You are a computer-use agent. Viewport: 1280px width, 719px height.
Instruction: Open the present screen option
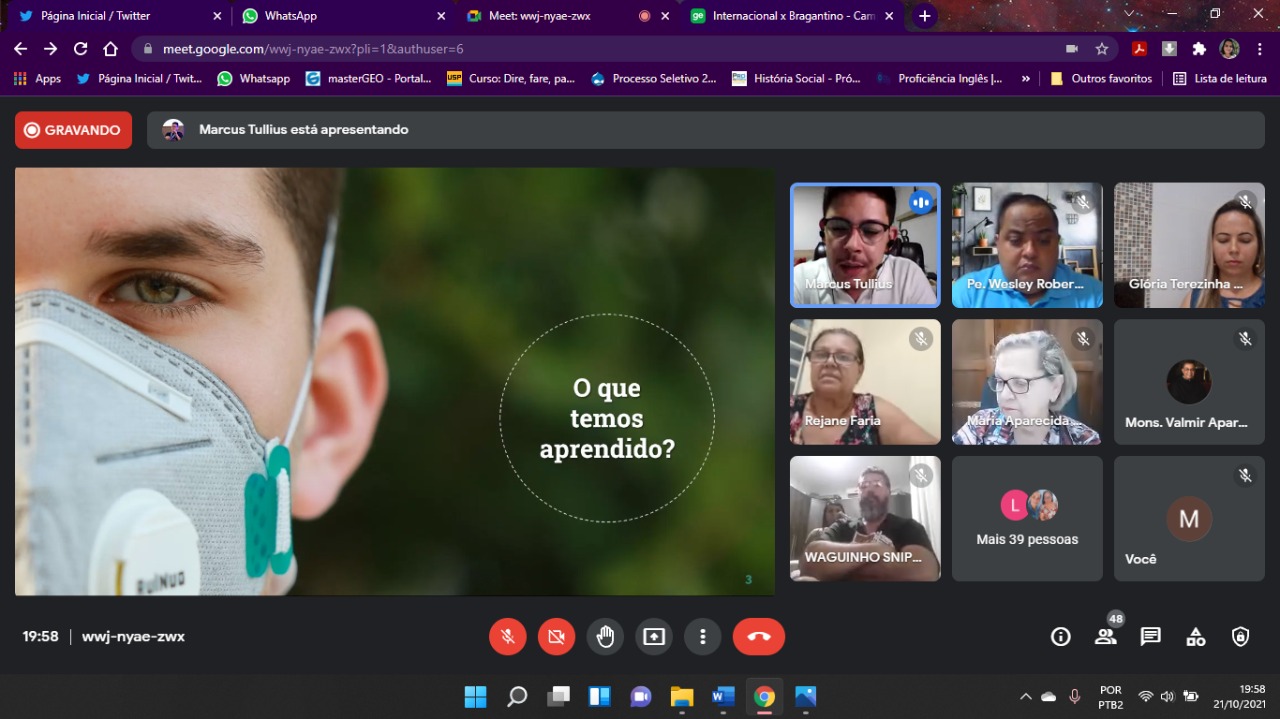[x=654, y=636]
